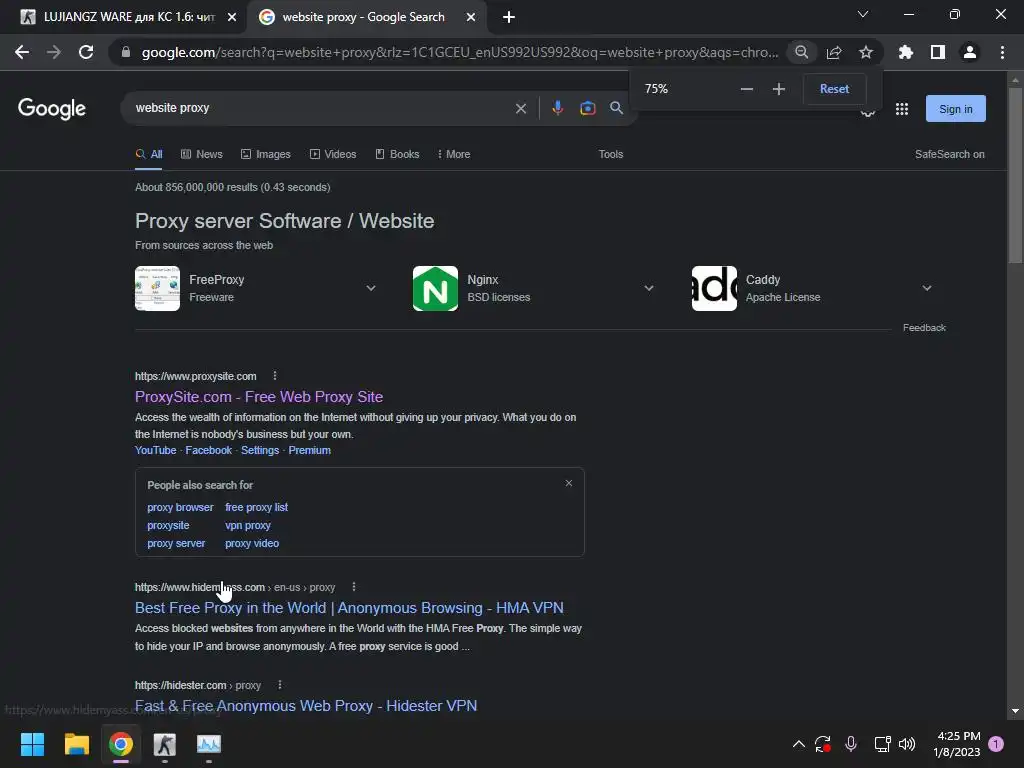Open ProxySite Settings sitelink
This screenshot has width=1024, height=768.
tap(260, 450)
